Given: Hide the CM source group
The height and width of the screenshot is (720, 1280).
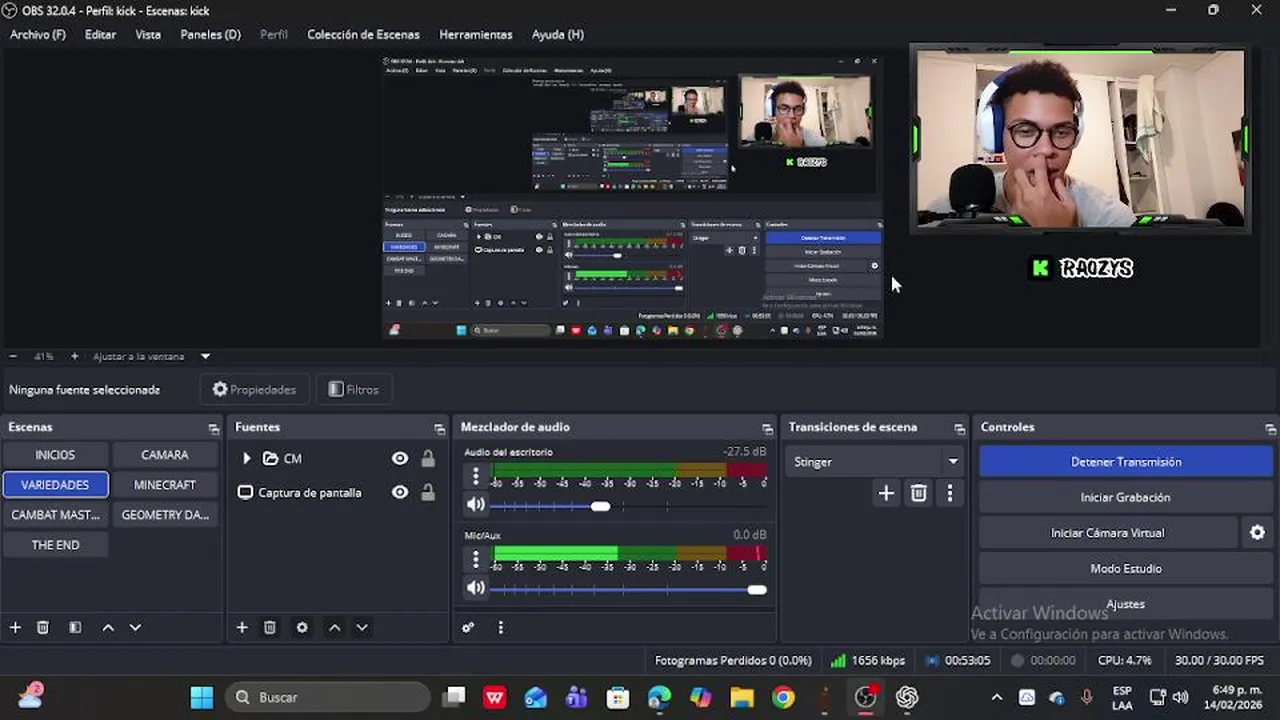Looking at the screenshot, I should click(x=400, y=459).
